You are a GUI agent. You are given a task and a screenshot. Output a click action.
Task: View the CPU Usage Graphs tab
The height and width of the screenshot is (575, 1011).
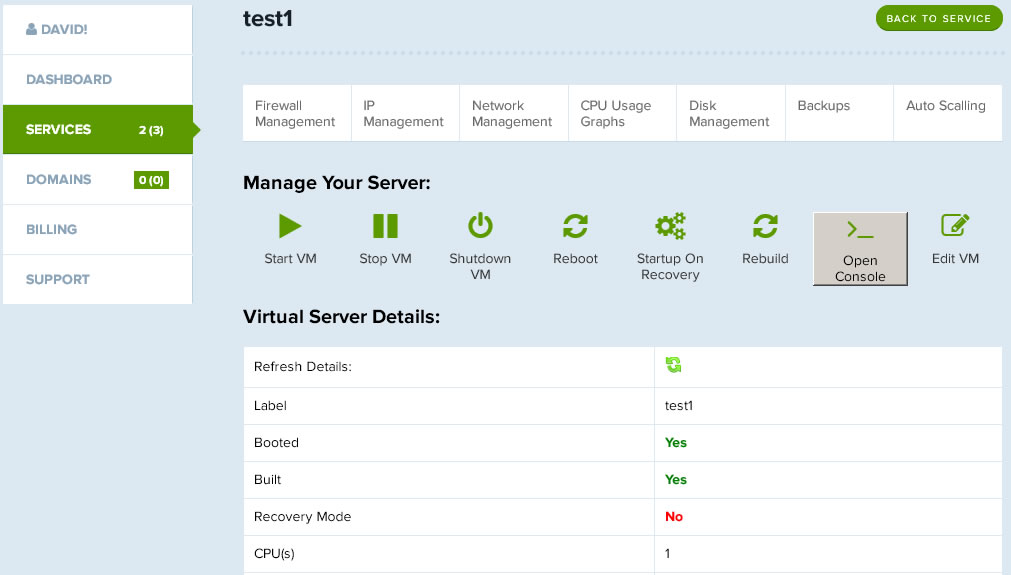pos(622,113)
